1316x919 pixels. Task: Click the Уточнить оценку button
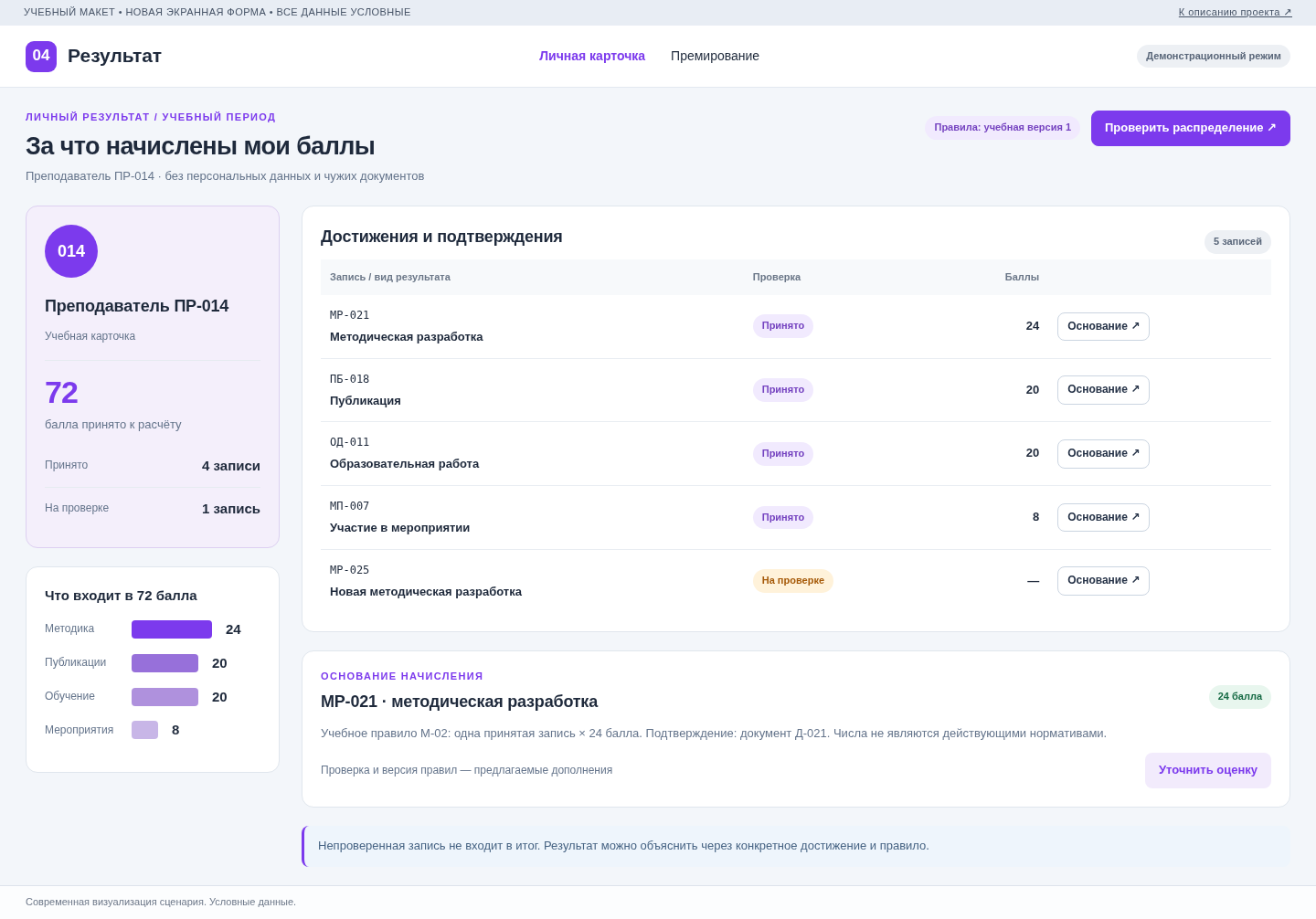click(1208, 770)
